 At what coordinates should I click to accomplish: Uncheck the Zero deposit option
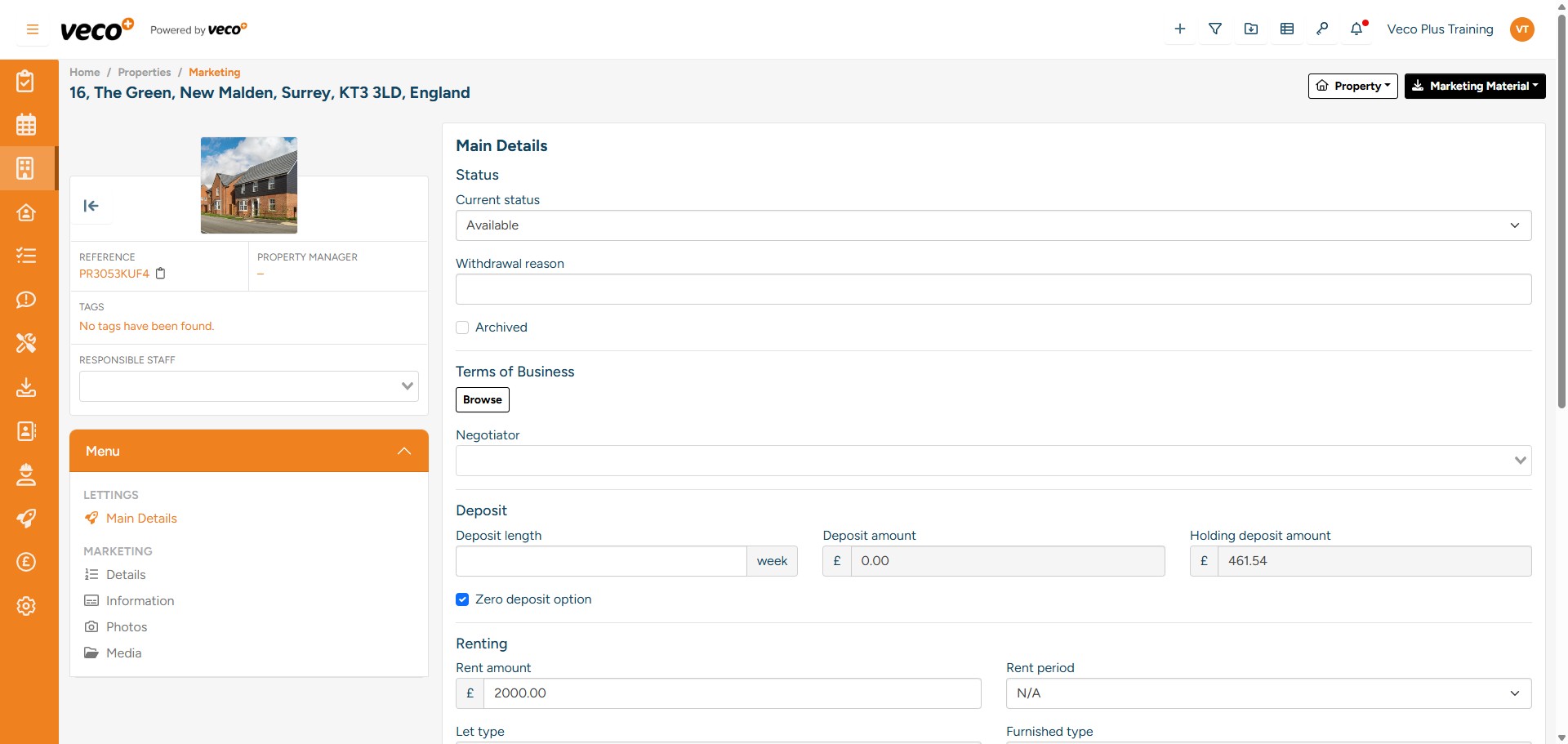462,599
